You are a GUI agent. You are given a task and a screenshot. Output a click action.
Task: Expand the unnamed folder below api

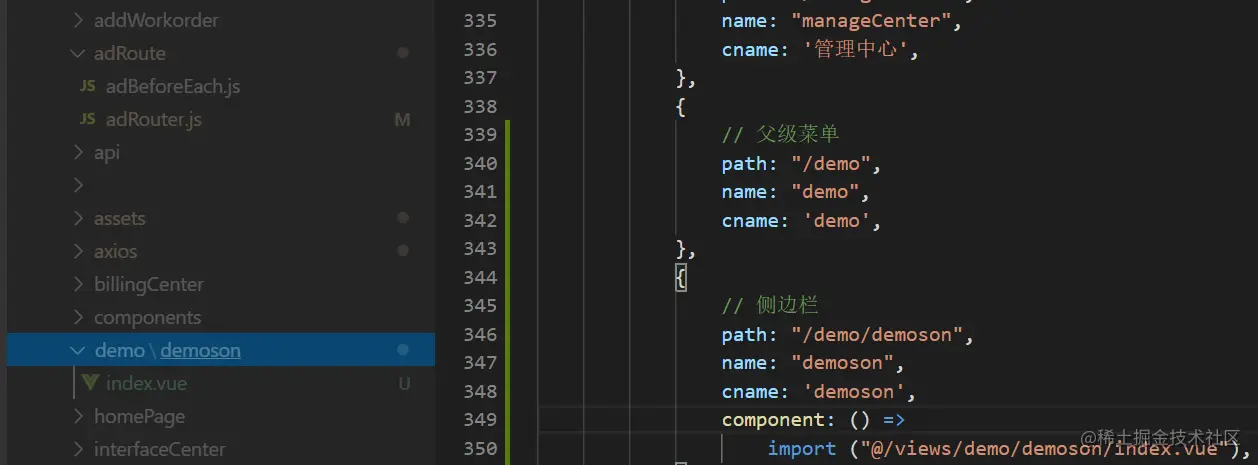point(79,185)
